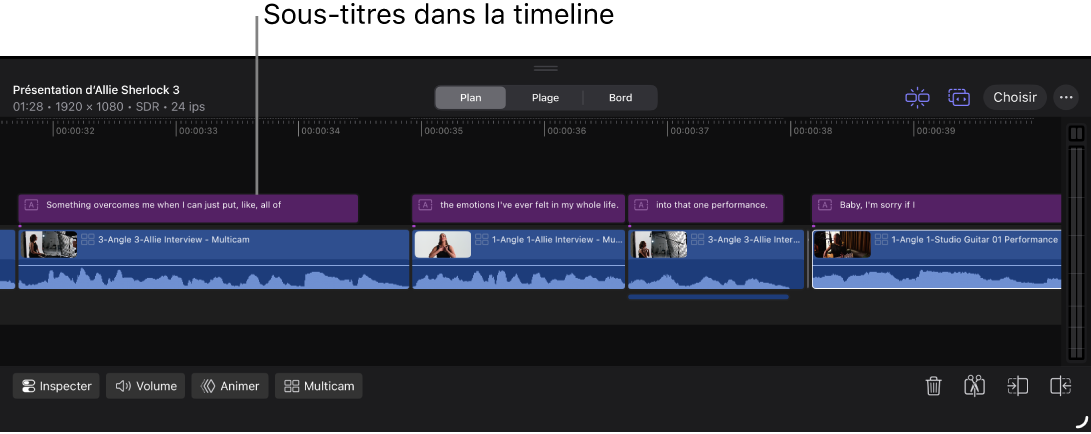Open the Inspecter panel
Viewport: 1091px width, 434px height.
56,386
